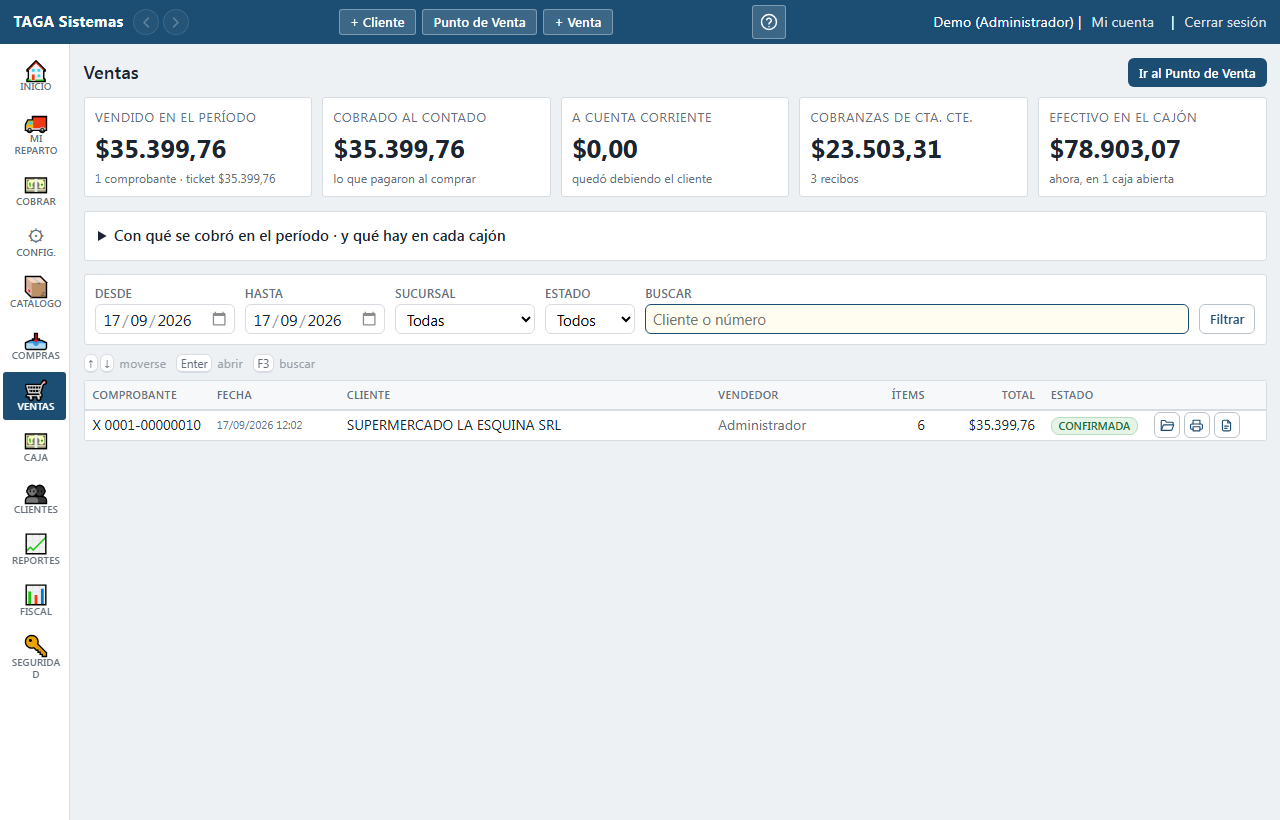Click the Demo (Administrador) user label

click(x=1003, y=22)
